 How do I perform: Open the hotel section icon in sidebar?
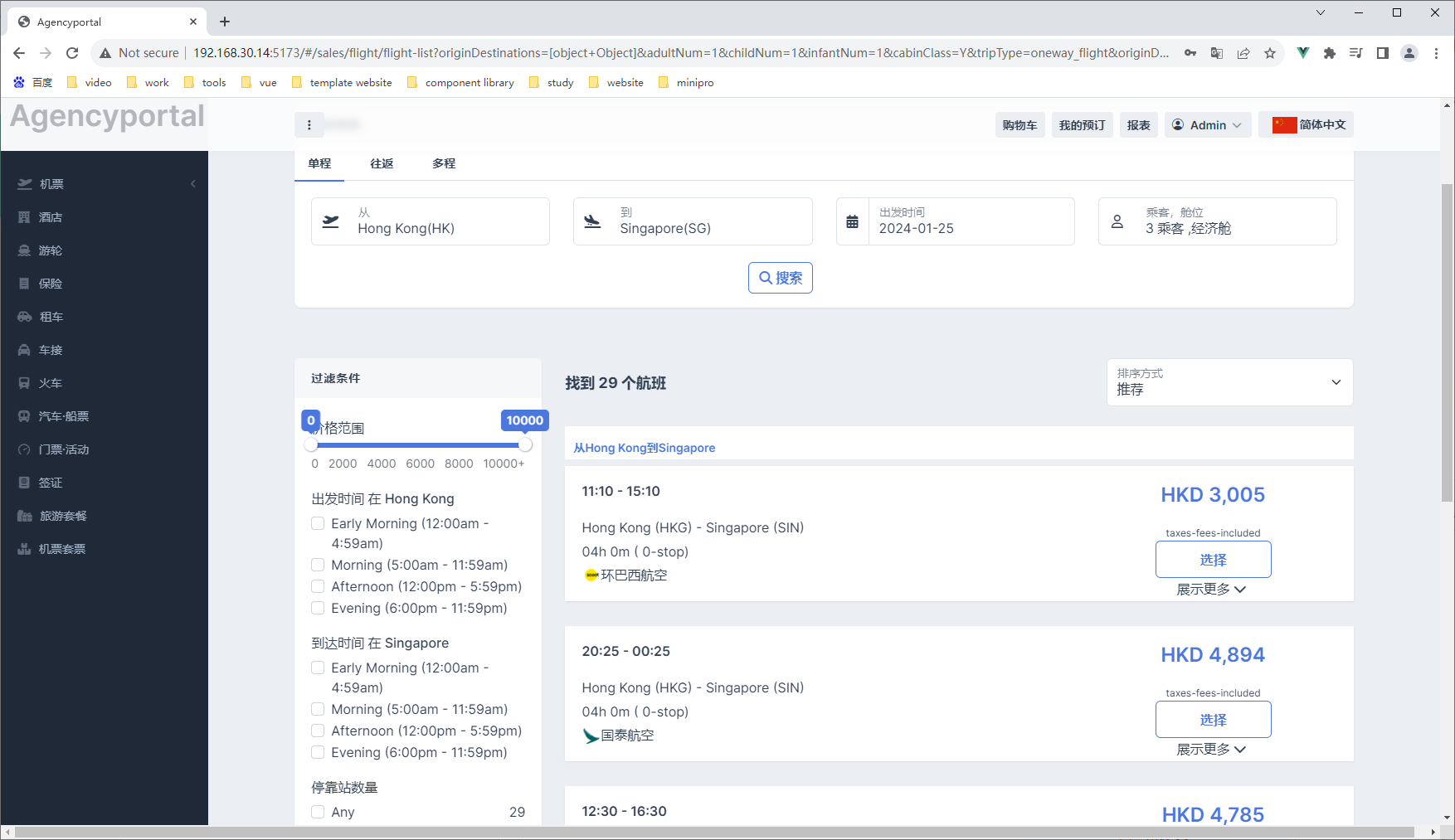24,217
